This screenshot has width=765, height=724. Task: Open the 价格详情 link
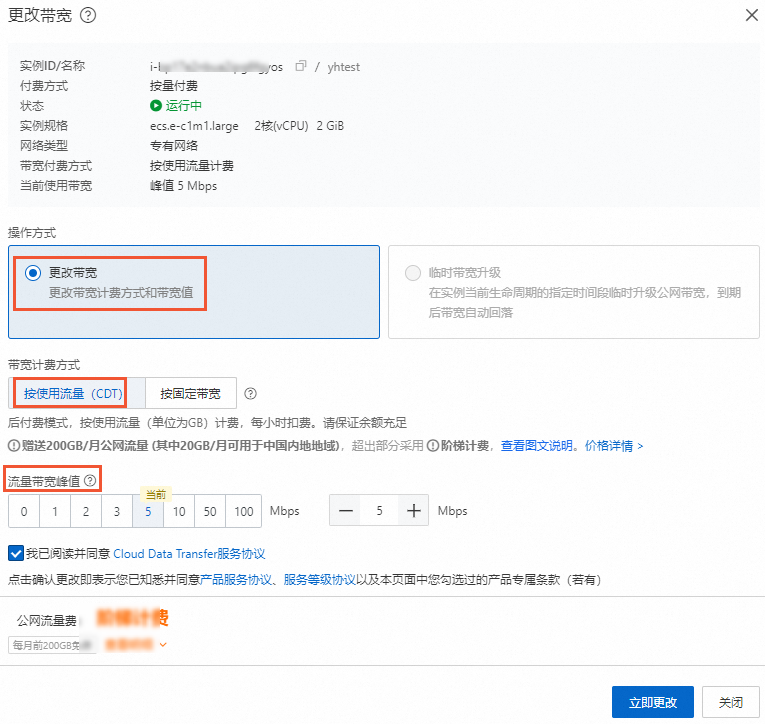(613, 446)
